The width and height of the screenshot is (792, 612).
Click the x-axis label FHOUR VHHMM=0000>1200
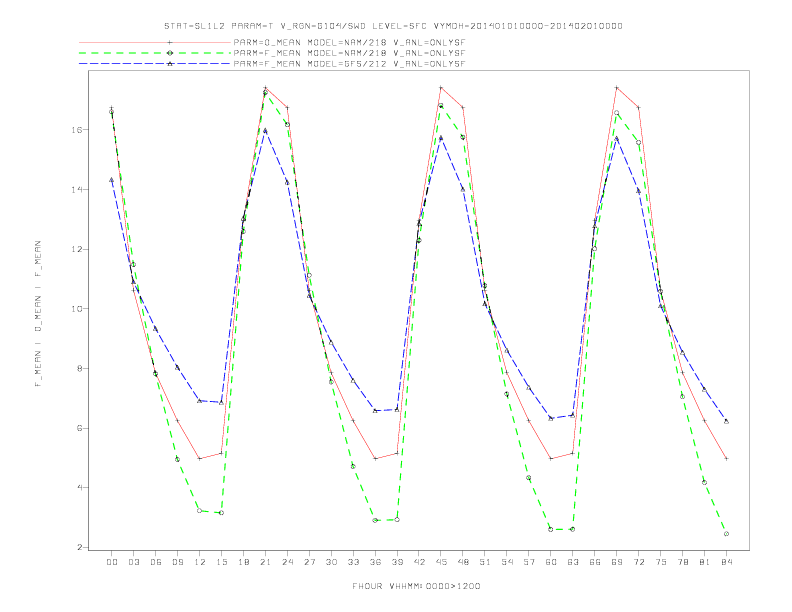416,586
